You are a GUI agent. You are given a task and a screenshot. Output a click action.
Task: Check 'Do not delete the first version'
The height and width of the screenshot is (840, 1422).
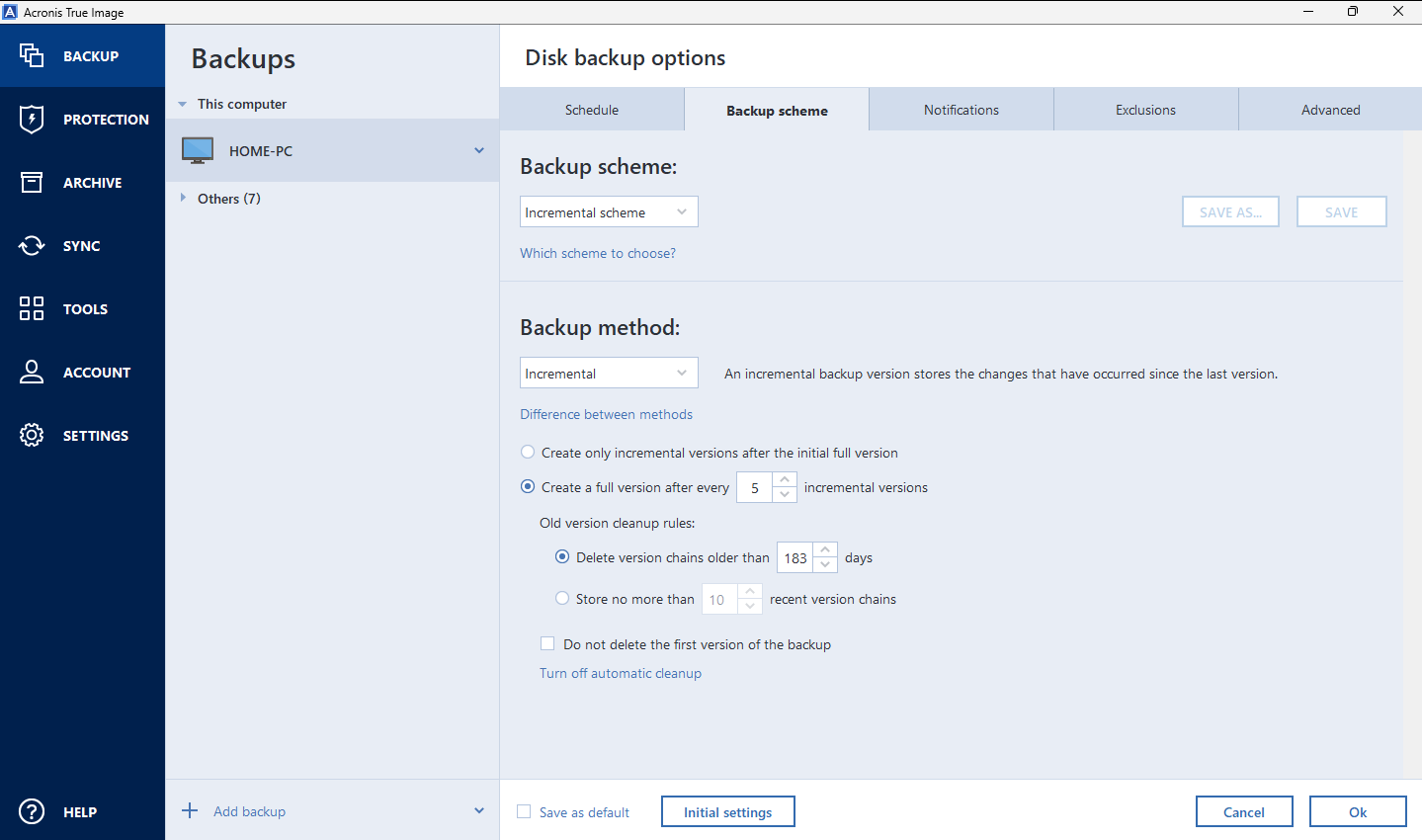click(x=547, y=643)
